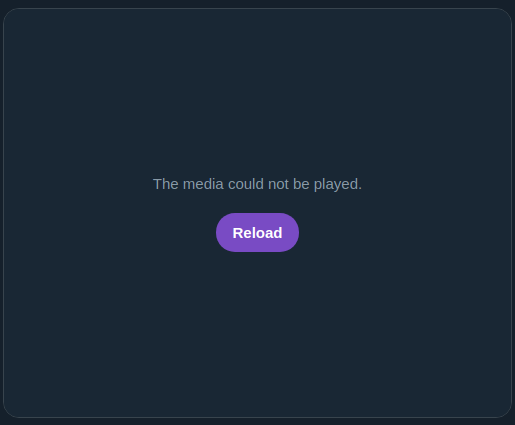Choose Reload to recover from the playback error

257,233
